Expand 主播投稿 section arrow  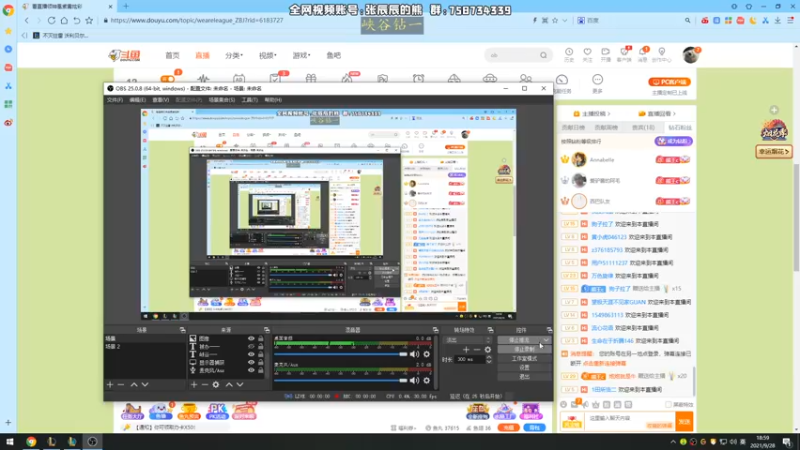point(609,114)
